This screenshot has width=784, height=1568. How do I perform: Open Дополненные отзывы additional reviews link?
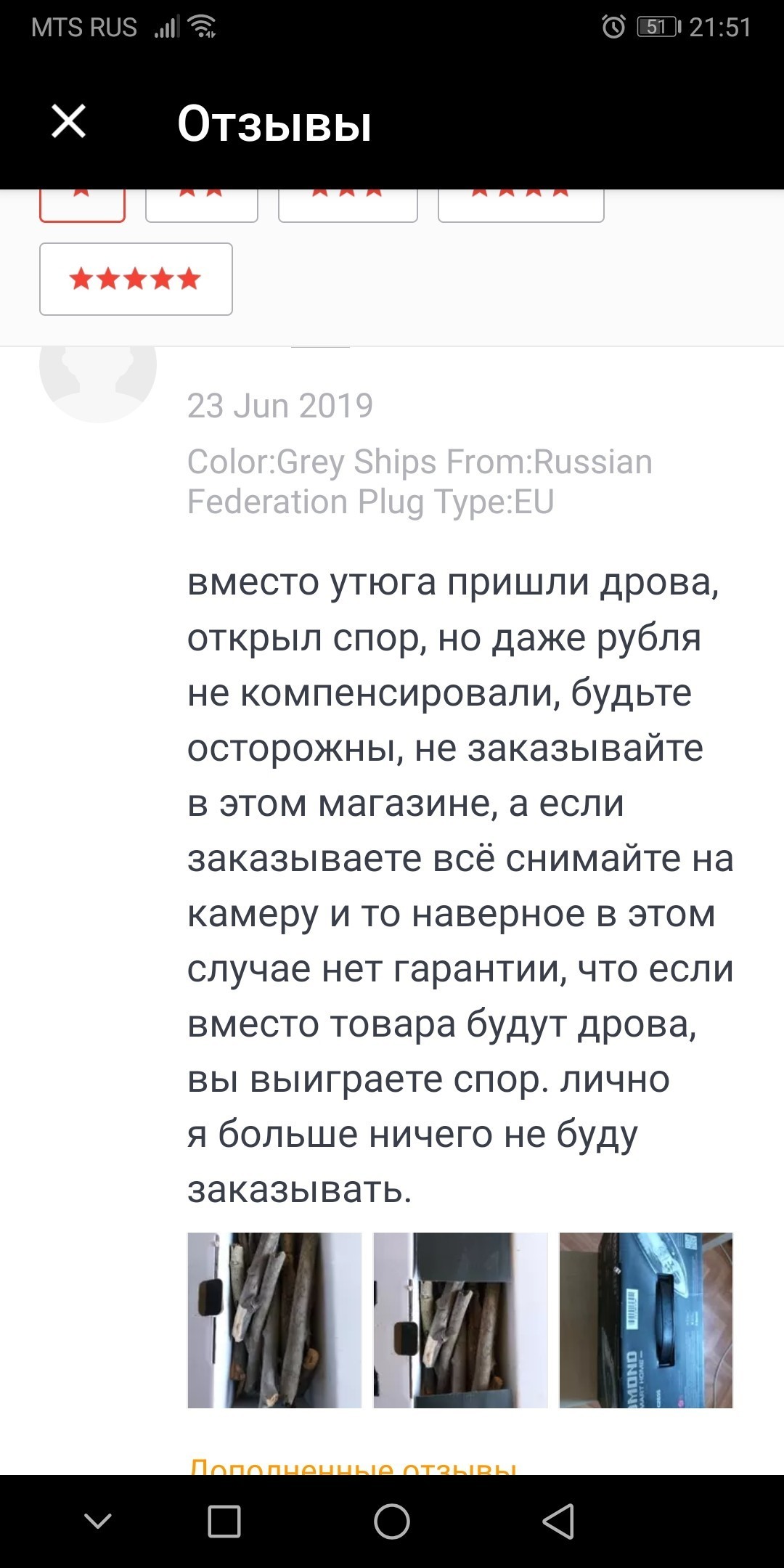click(353, 1466)
